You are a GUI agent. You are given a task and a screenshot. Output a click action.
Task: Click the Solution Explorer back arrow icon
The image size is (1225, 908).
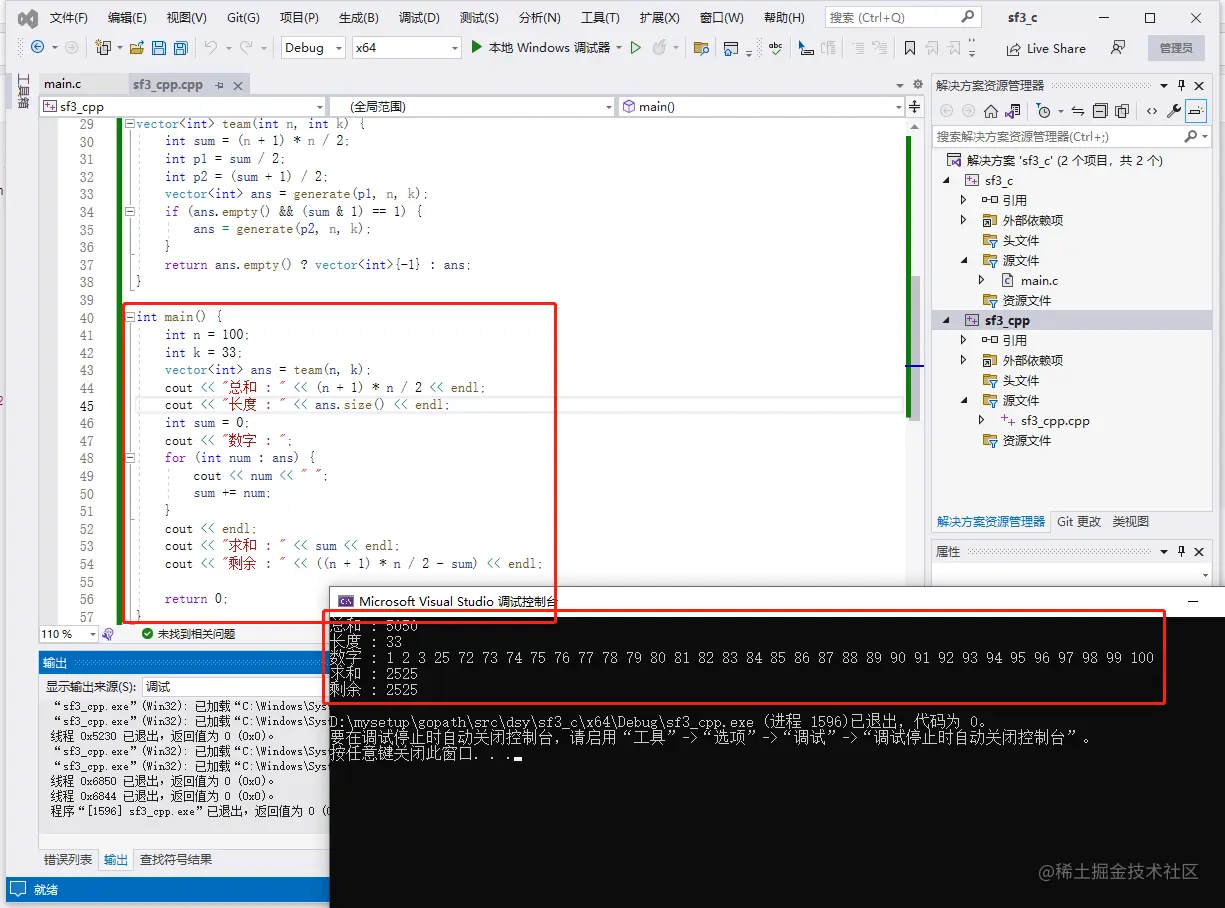point(945,111)
